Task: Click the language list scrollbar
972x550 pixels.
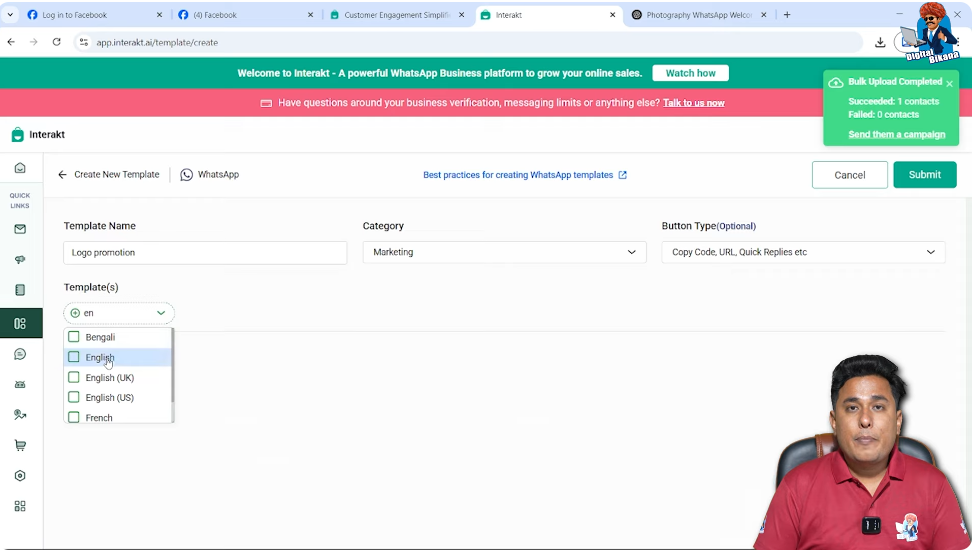Action: tap(173, 366)
